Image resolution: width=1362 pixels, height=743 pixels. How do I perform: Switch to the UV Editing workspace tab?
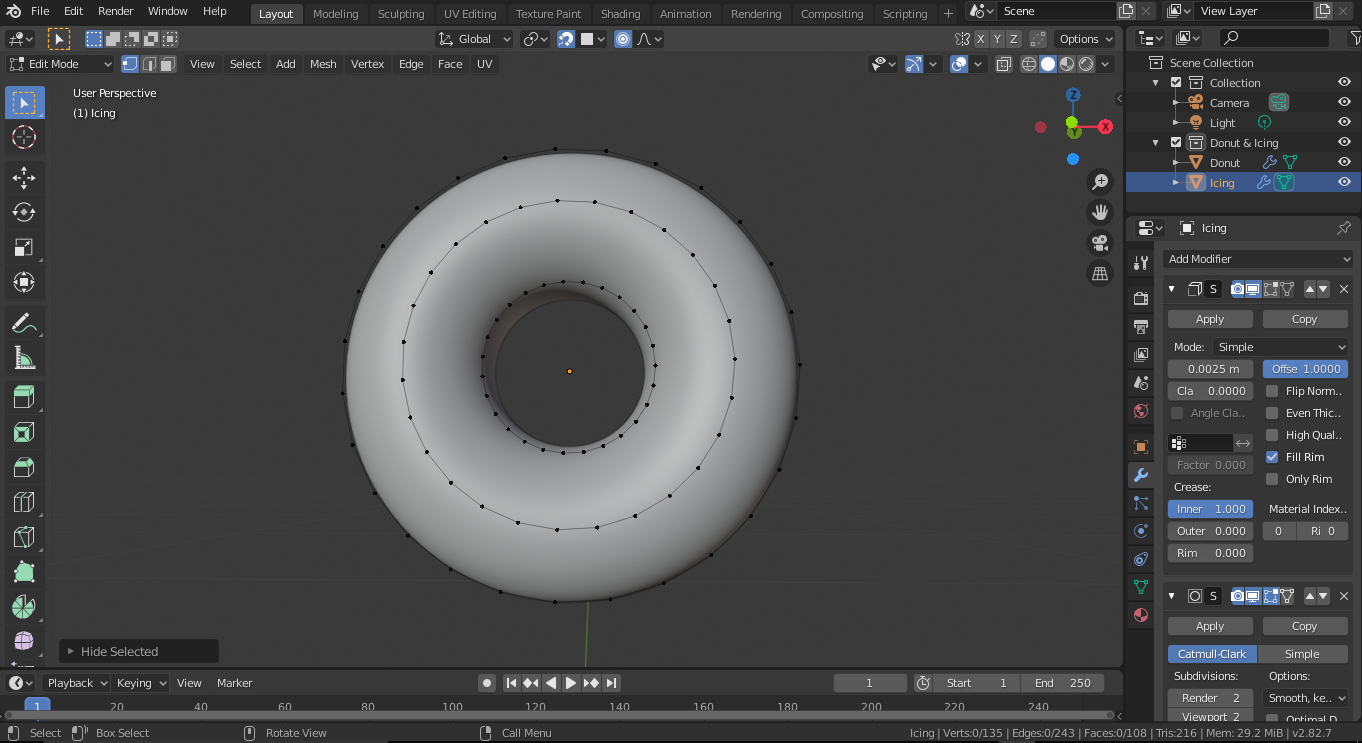click(470, 14)
